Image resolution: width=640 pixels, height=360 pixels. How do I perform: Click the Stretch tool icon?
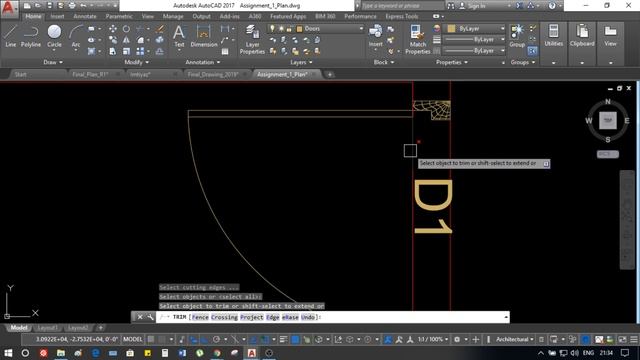click(113, 51)
